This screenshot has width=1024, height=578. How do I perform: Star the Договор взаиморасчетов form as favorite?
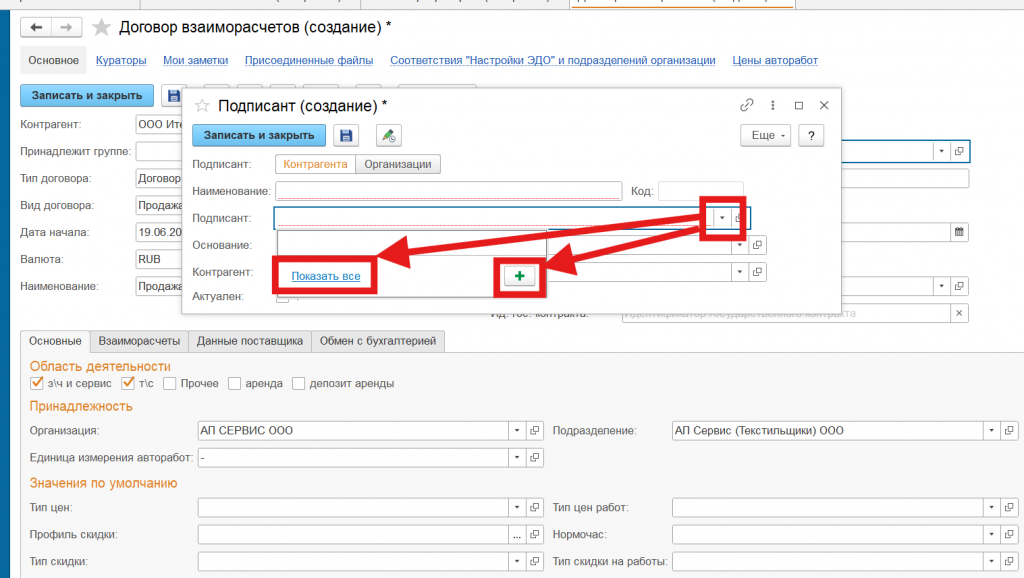[x=101, y=27]
